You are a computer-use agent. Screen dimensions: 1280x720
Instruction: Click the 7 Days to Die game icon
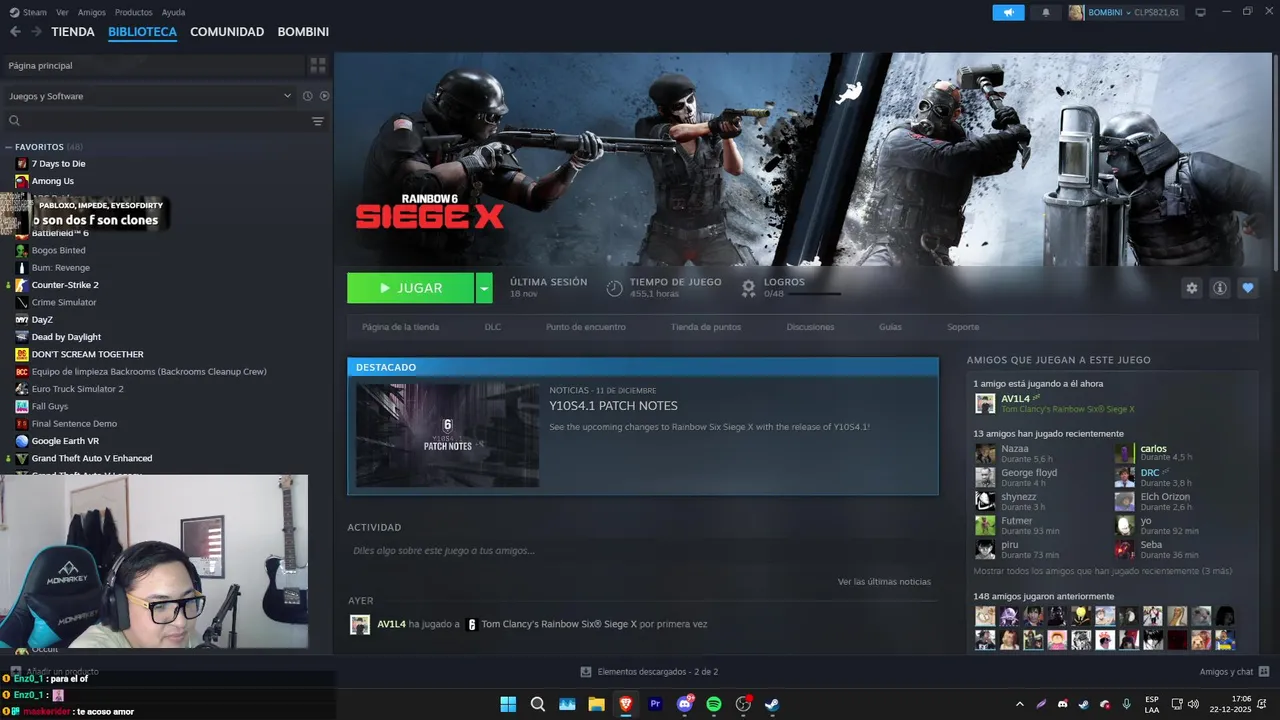click(x=22, y=164)
